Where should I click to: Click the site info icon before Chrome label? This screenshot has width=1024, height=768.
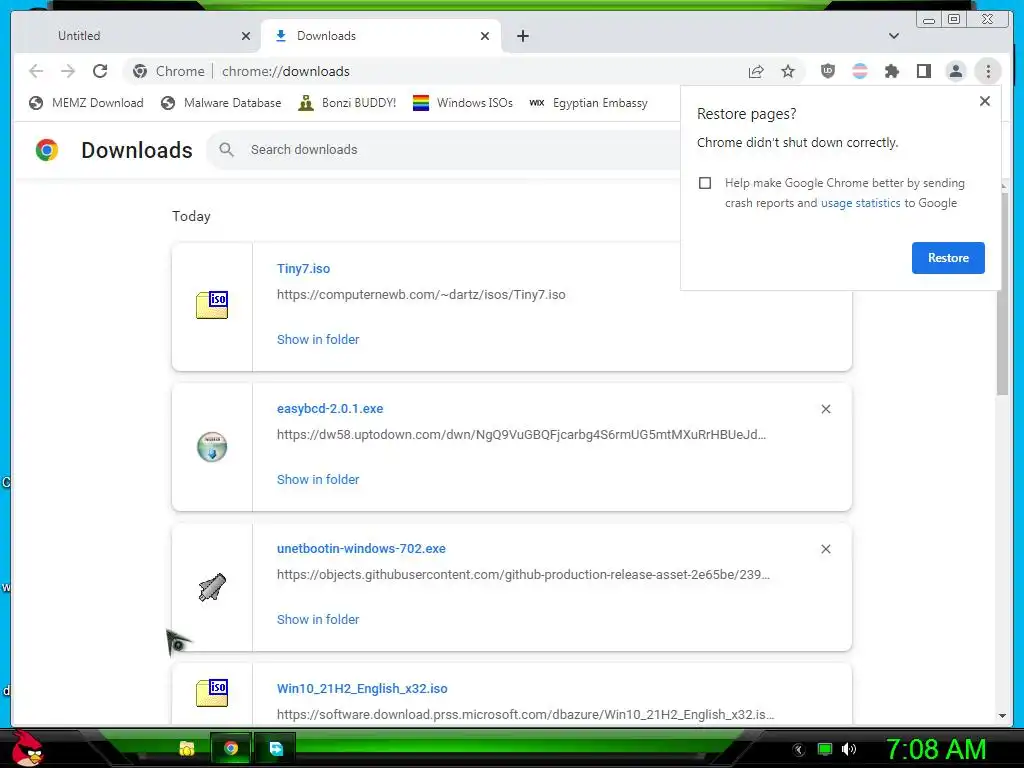140,71
